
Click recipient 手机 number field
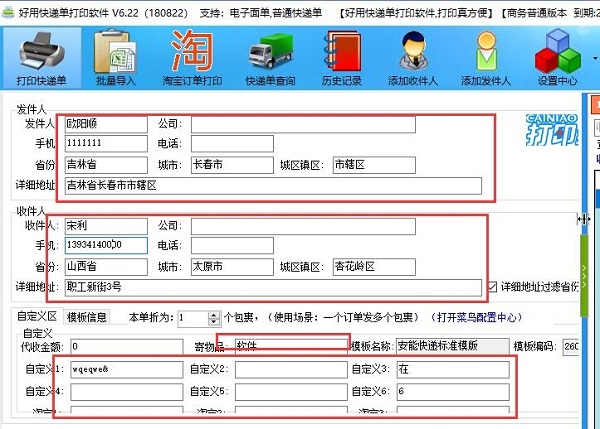point(106,245)
